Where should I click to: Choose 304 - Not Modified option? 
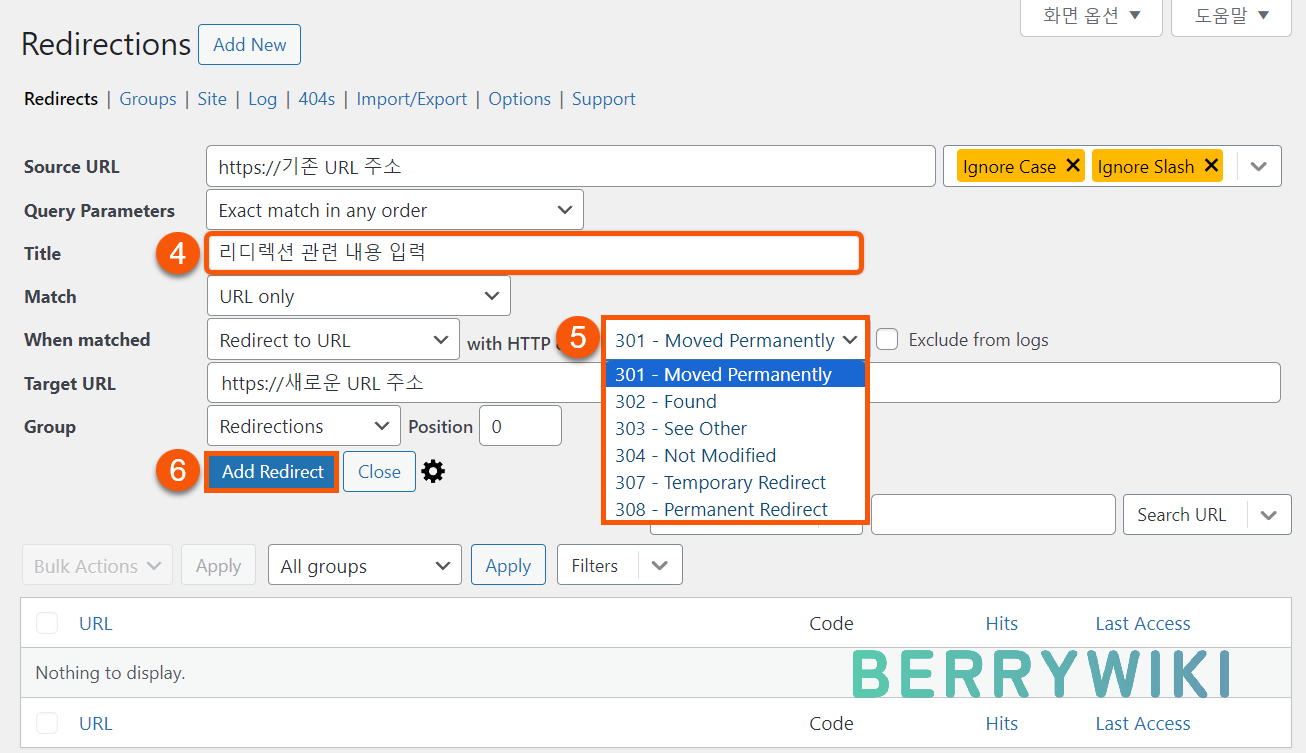[x=735, y=455]
